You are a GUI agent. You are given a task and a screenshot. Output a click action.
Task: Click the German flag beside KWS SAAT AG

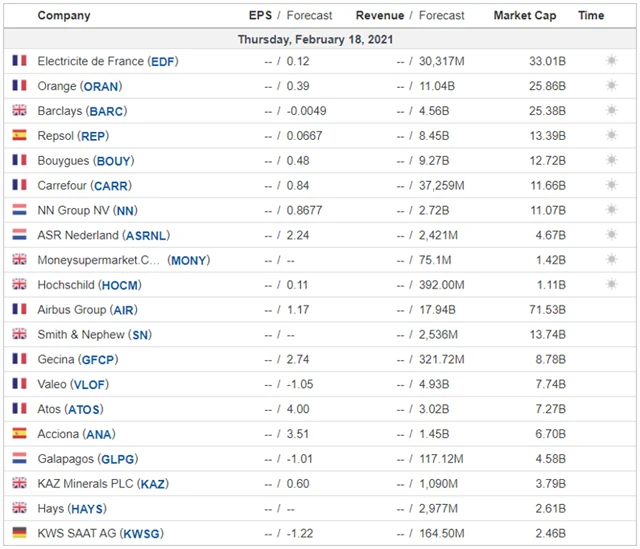19,533
